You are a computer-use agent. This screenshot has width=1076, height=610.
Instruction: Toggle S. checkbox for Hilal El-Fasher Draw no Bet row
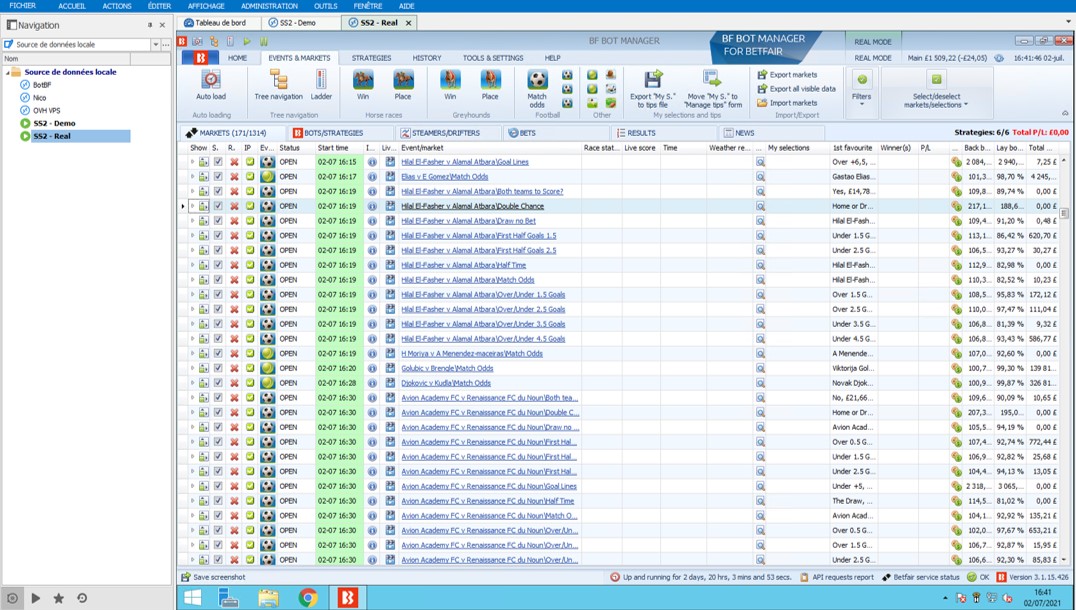(218, 221)
